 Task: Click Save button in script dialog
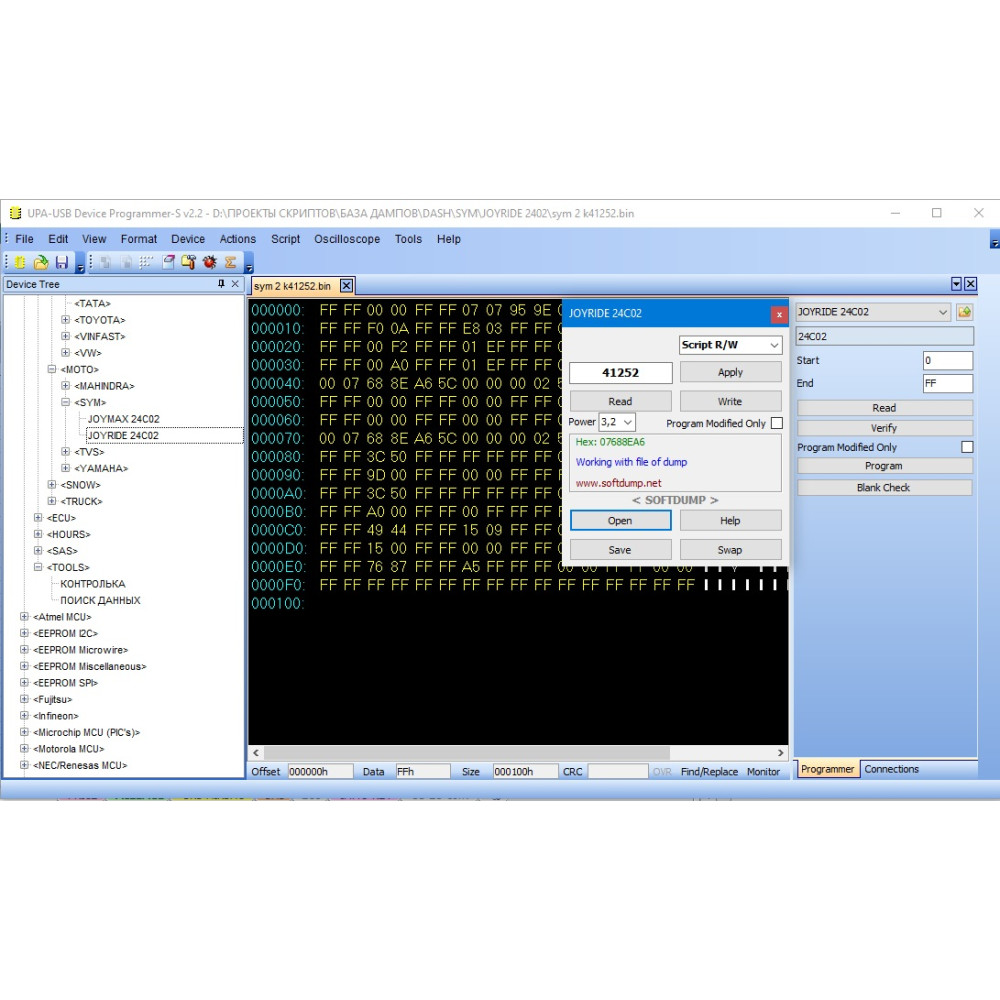620,550
